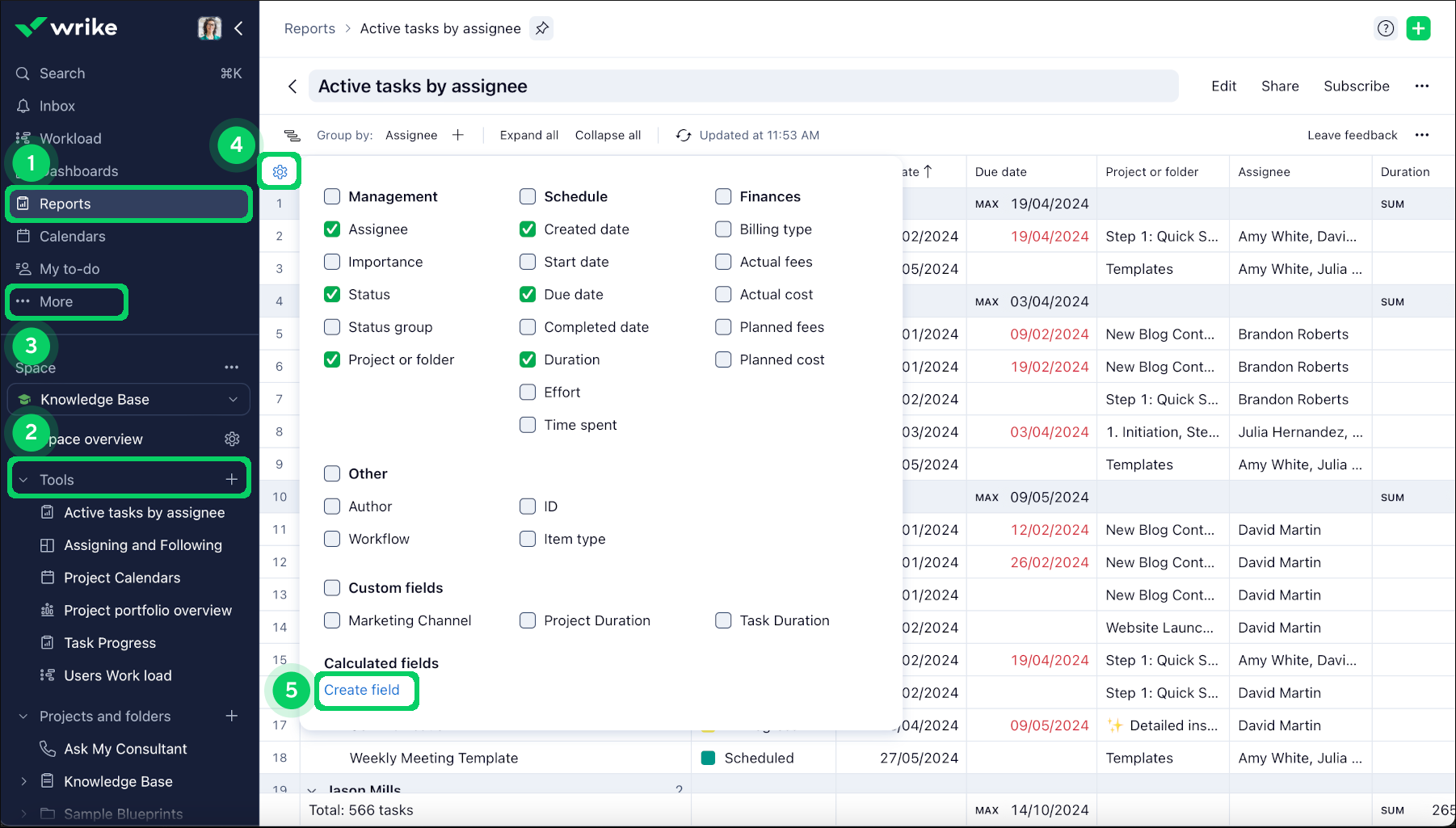The image size is (1456, 828).
Task: Uncheck the Due date column
Action: [528, 294]
